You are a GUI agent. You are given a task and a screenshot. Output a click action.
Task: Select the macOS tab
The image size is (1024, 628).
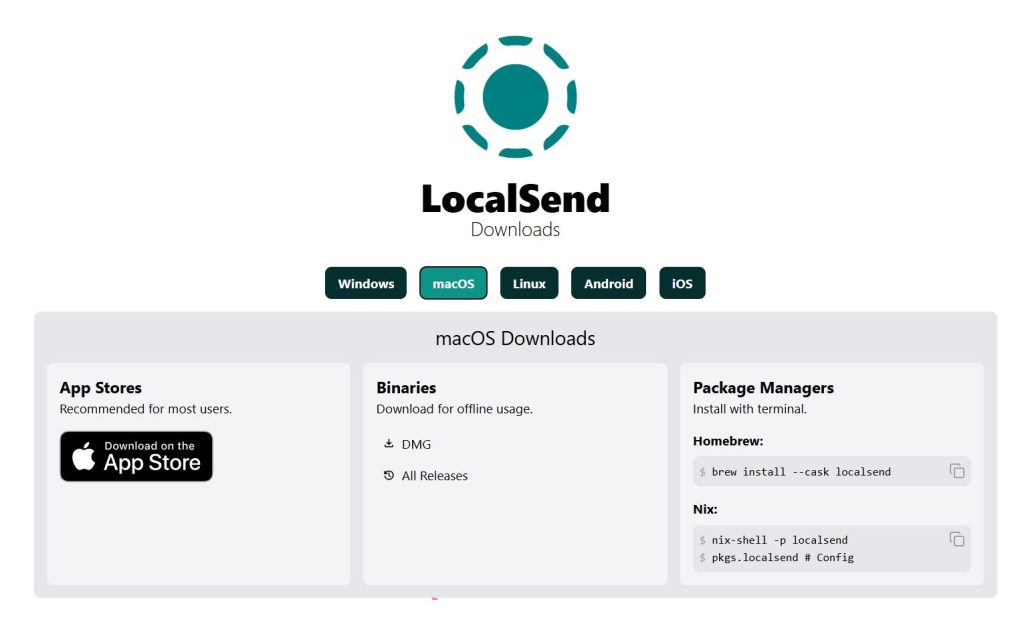tap(453, 283)
